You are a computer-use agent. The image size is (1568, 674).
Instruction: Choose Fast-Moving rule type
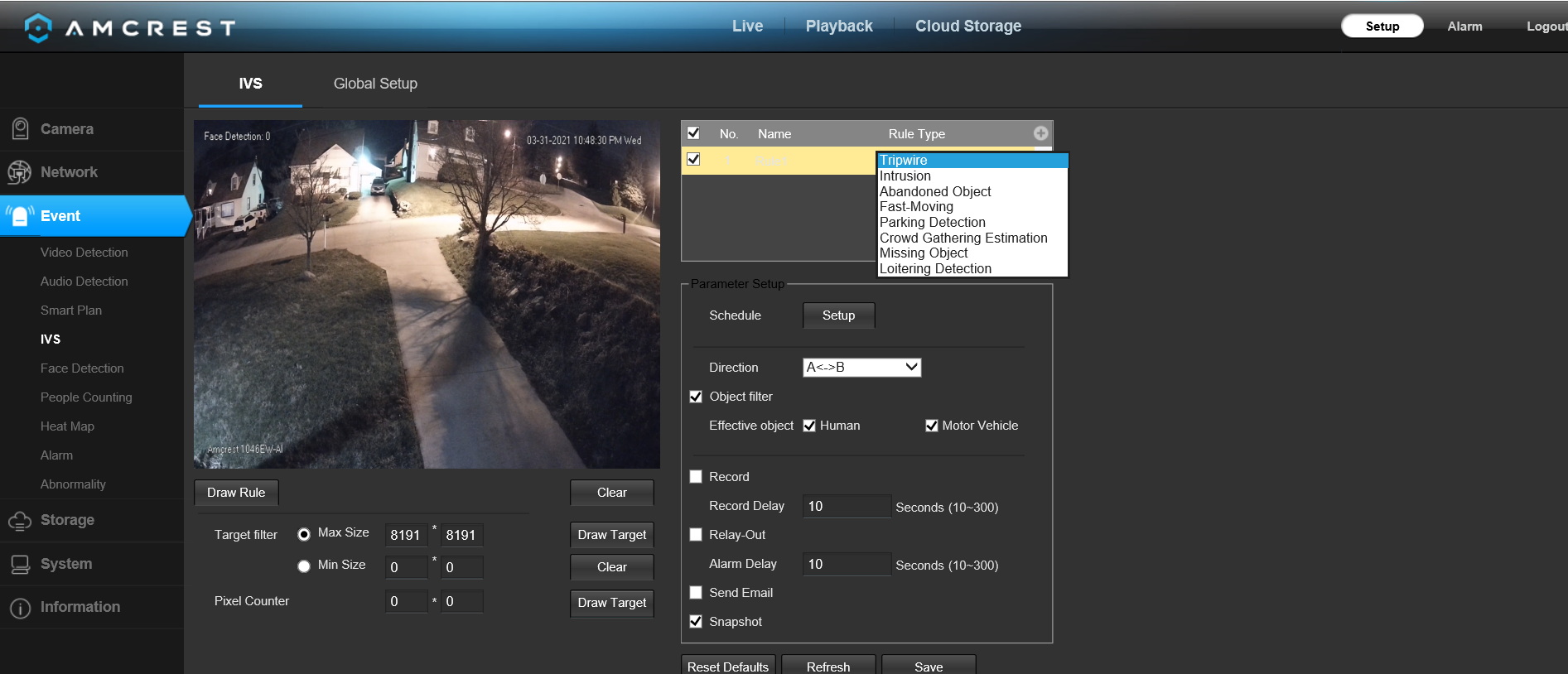(972, 207)
